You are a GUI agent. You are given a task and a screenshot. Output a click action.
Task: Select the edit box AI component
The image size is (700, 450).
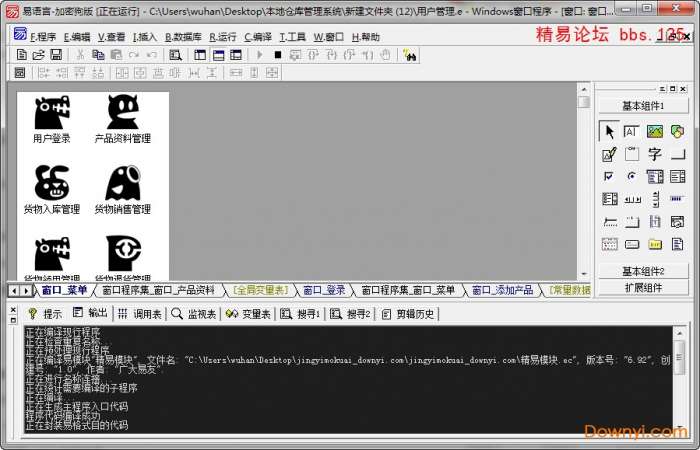(631, 131)
